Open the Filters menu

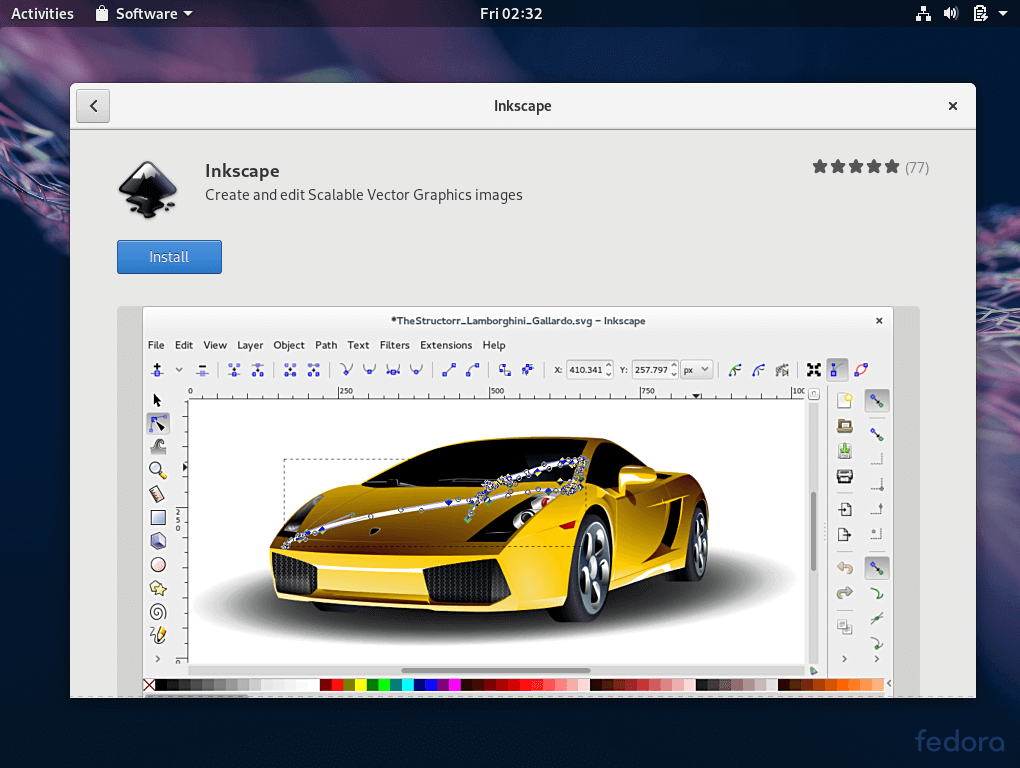point(394,345)
